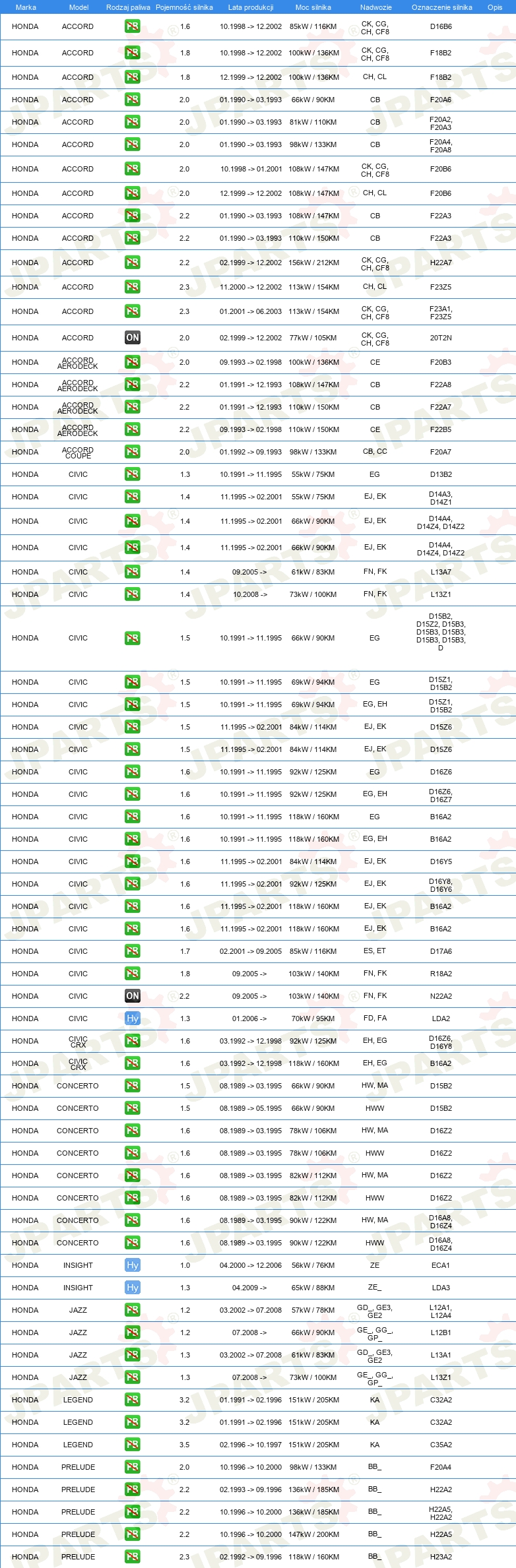Click the power value 56kW / 76KM
This screenshot has width=516, height=1568.
[313, 1265]
